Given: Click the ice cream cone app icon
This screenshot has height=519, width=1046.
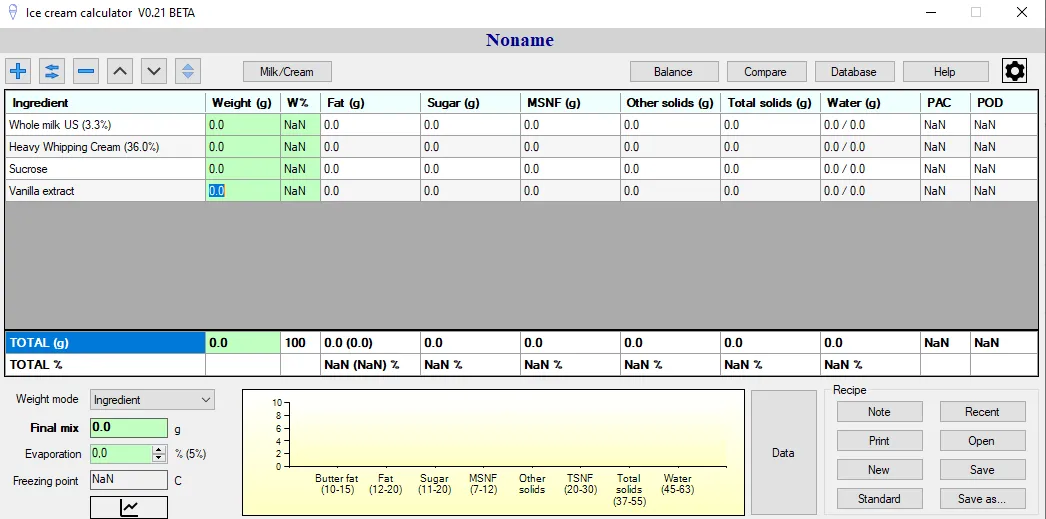Looking at the screenshot, I should point(12,12).
